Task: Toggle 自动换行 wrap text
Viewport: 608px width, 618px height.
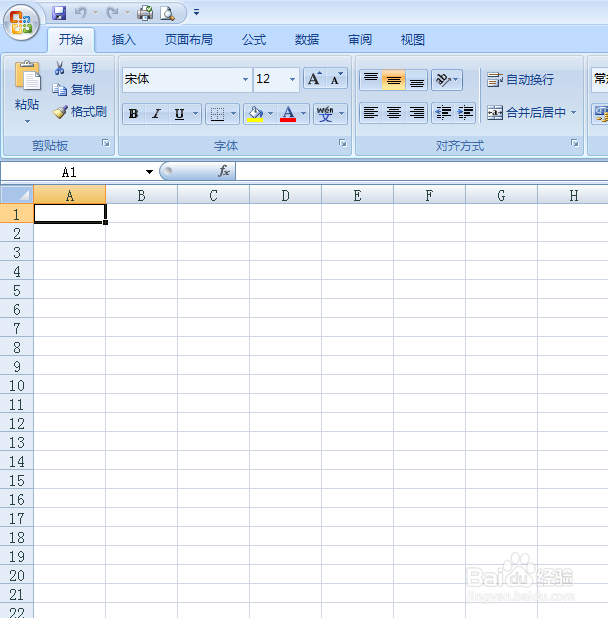Action: [x=521, y=80]
